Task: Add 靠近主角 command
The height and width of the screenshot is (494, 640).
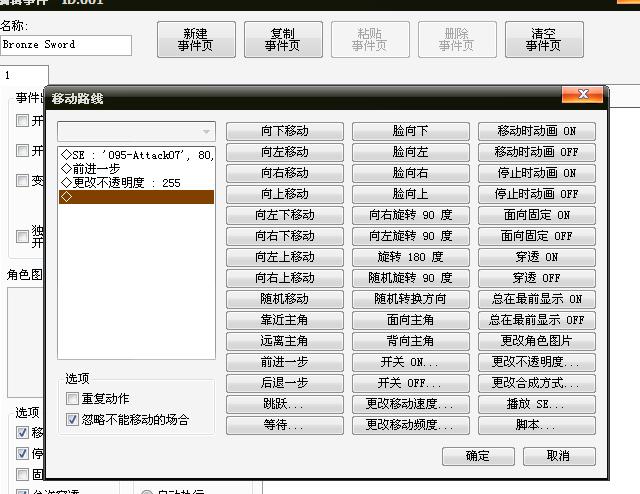Action: (284, 320)
